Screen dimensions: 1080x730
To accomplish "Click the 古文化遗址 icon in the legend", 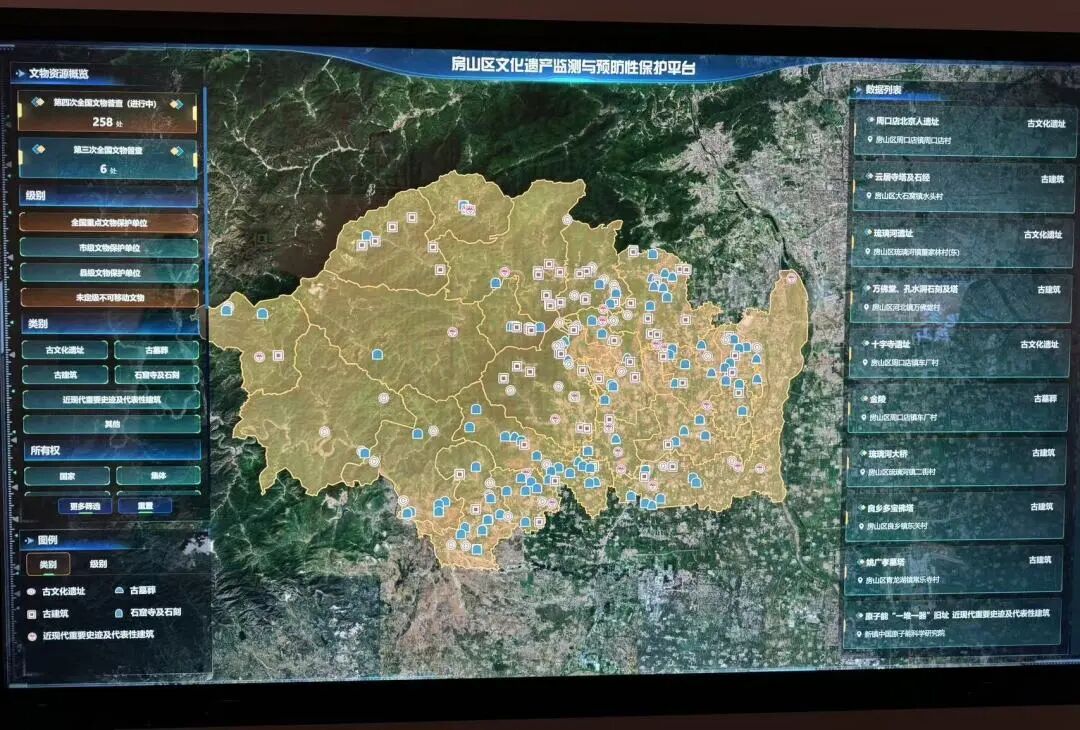I will click(31, 592).
